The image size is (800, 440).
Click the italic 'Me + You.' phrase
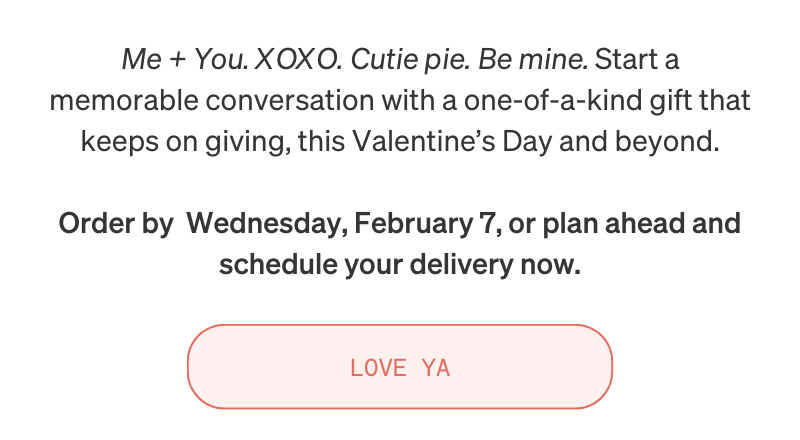click(x=185, y=59)
